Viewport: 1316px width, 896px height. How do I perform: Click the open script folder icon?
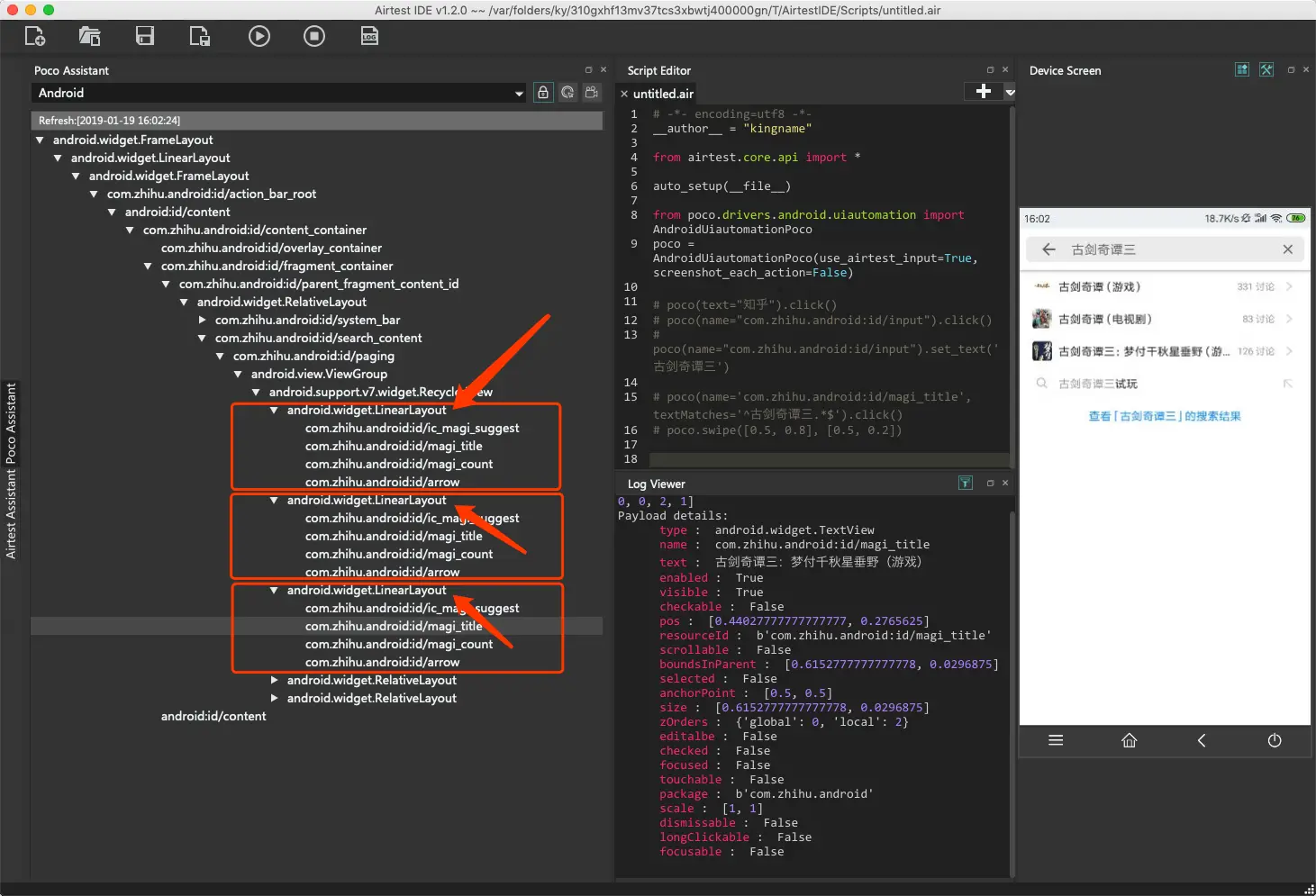pos(89,36)
